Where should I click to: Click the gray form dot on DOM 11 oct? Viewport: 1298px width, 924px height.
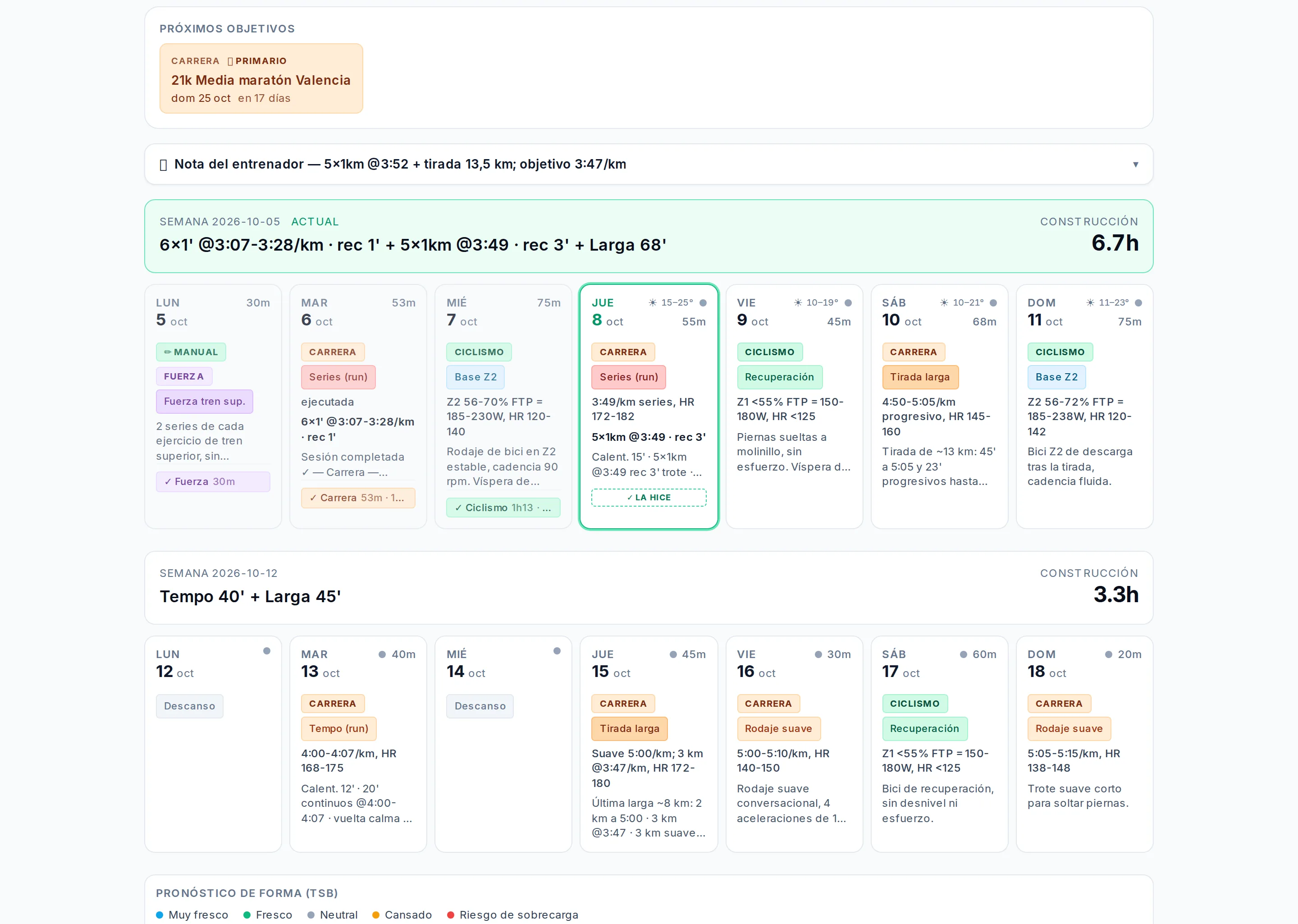[1138, 303]
